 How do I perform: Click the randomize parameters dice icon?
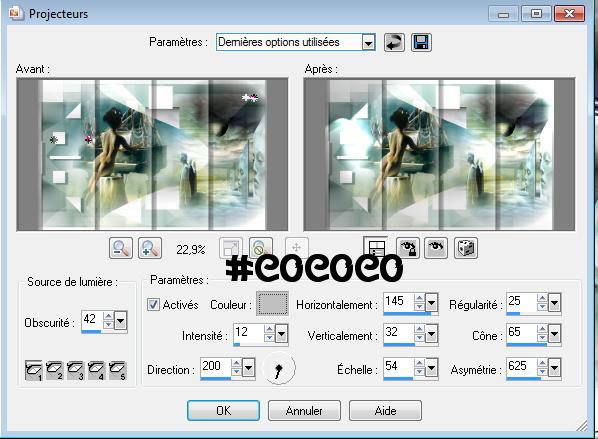point(466,248)
